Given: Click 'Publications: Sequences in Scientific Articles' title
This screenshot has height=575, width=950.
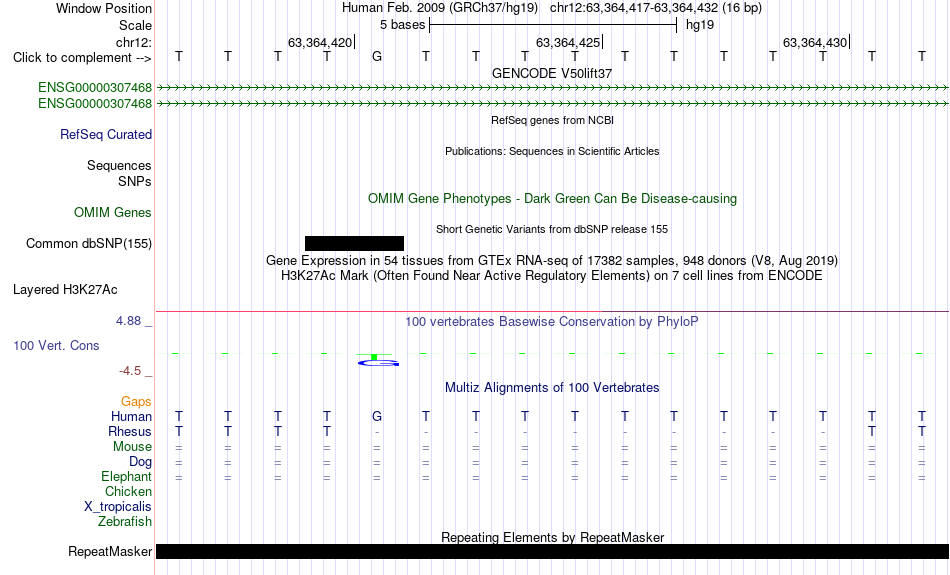Looking at the screenshot, I should (x=552, y=151).
